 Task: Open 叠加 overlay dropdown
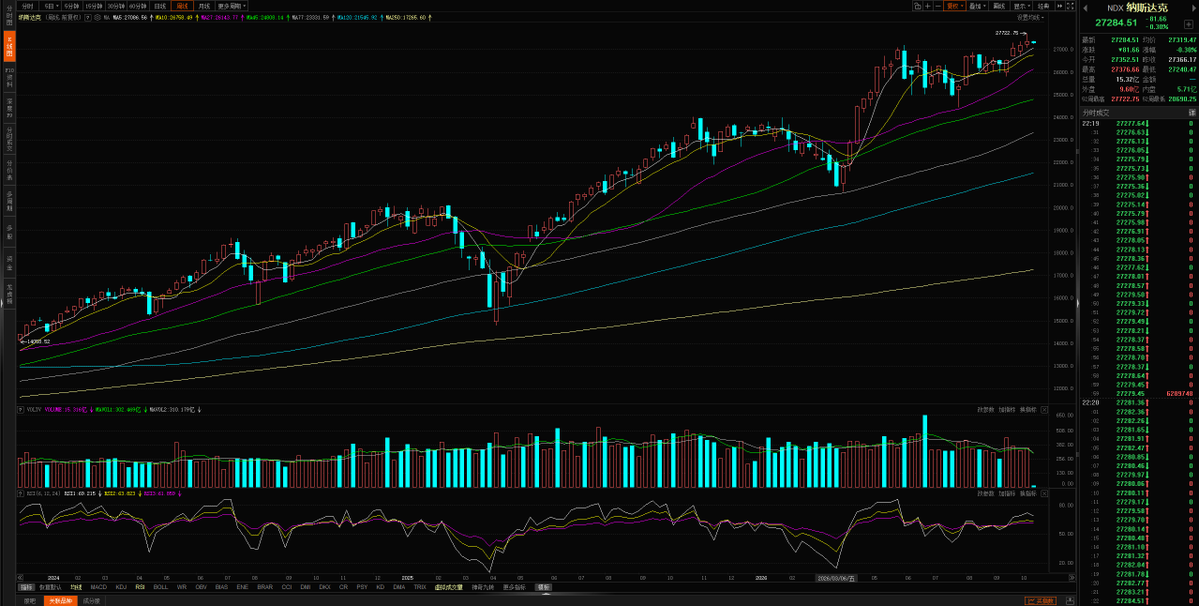click(976, 6)
